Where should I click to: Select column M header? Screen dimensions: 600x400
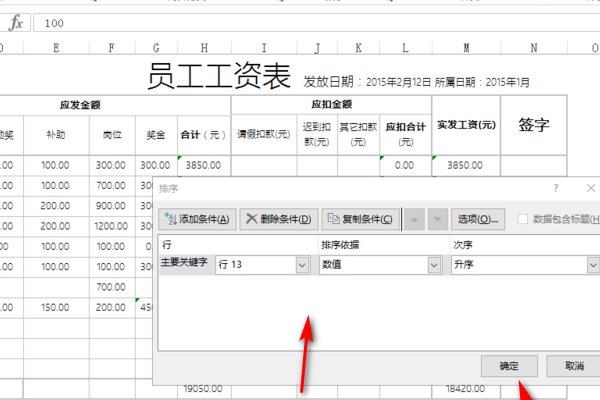pos(466,48)
